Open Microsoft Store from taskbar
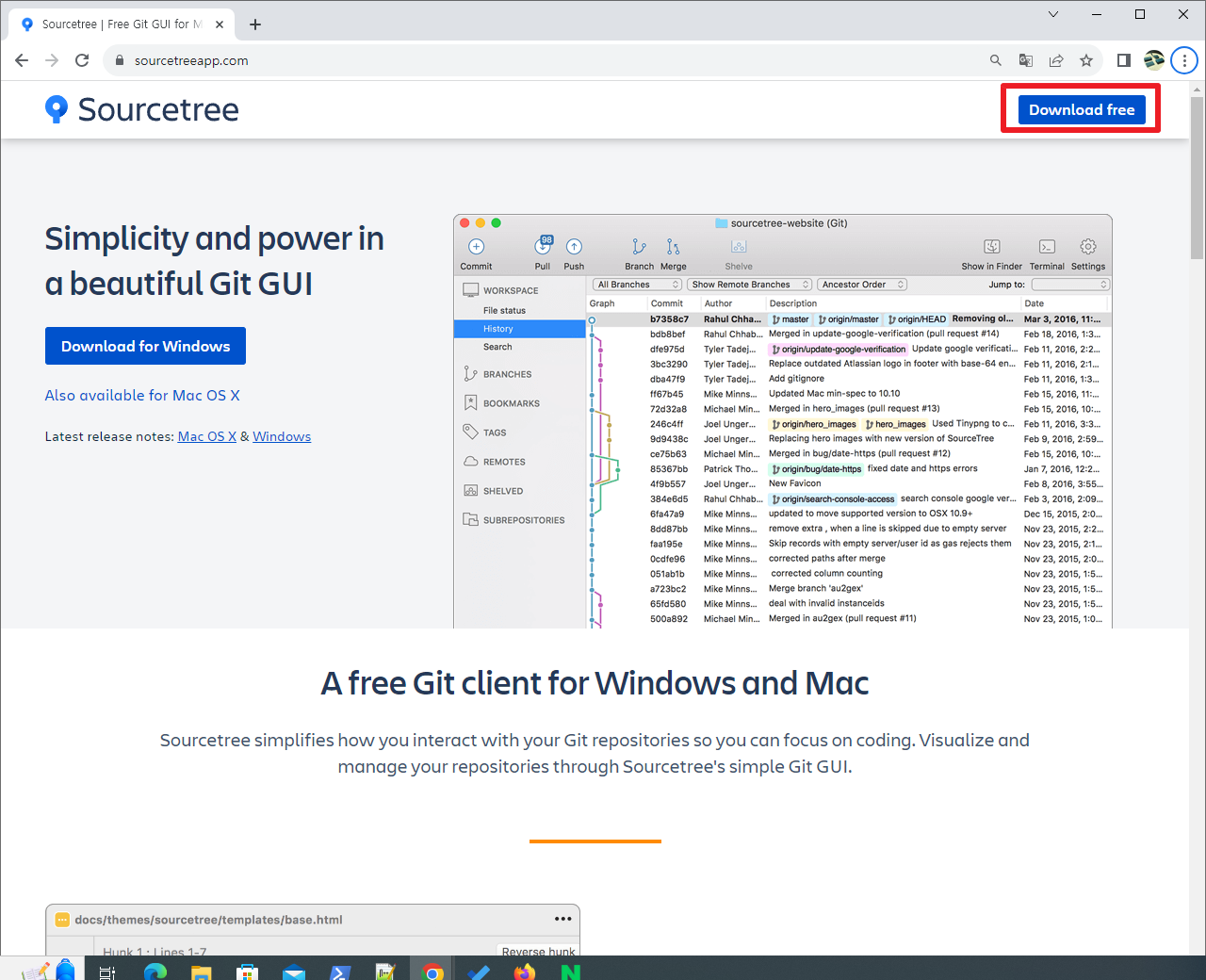Image resolution: width=1206 pixels, height=980 pixels. point(248,971)
